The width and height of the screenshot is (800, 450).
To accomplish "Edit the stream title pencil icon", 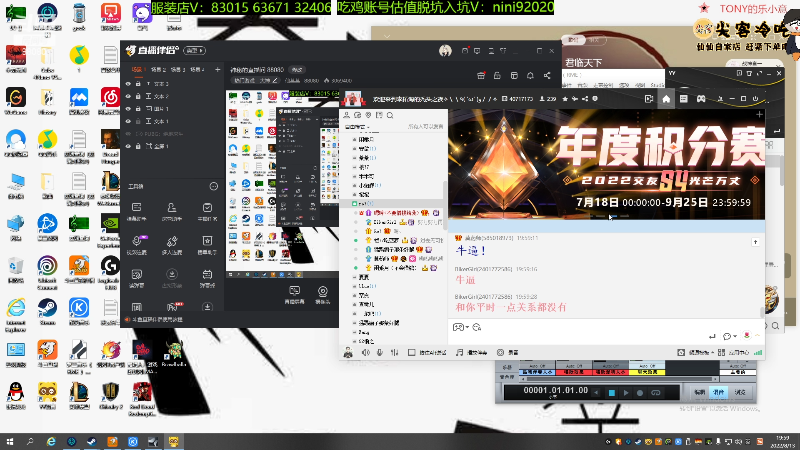I will pyautogui.click(x=274, y=81).
